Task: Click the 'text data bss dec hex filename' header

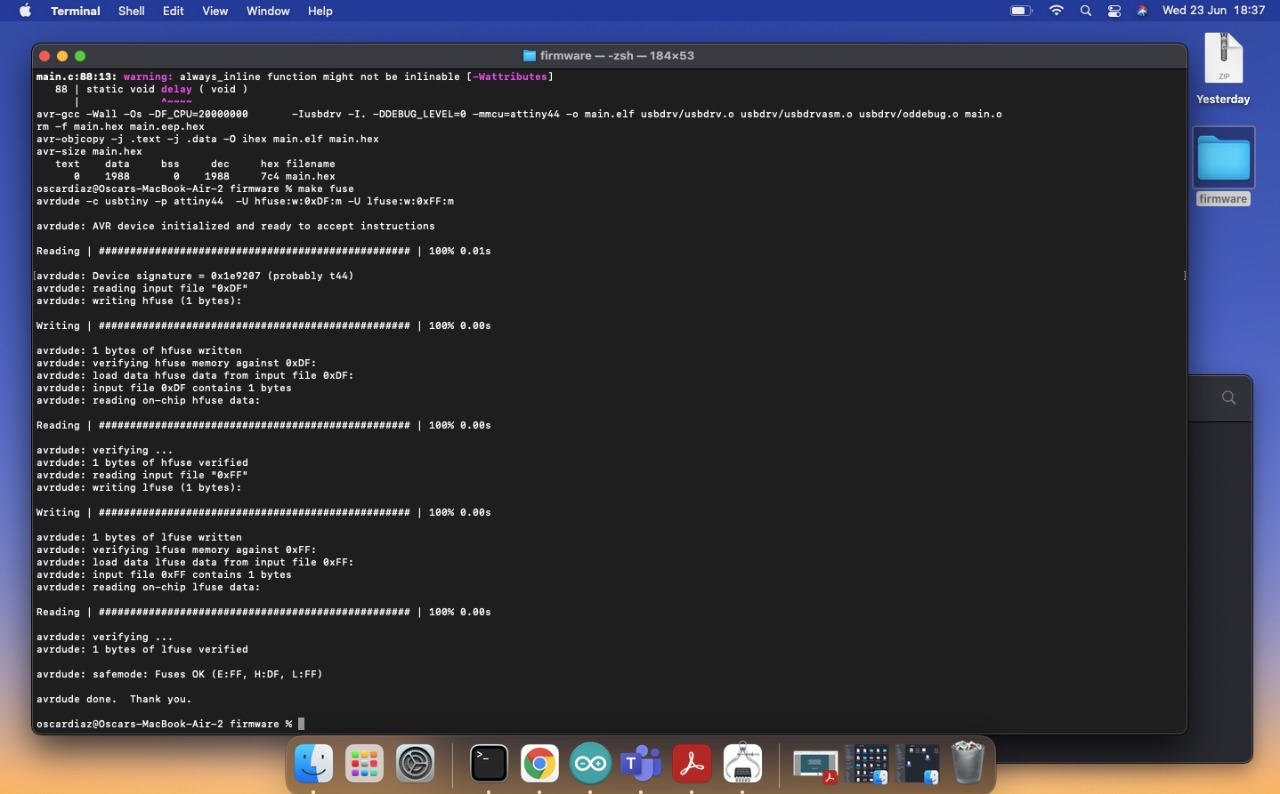Action: (195, 164)
